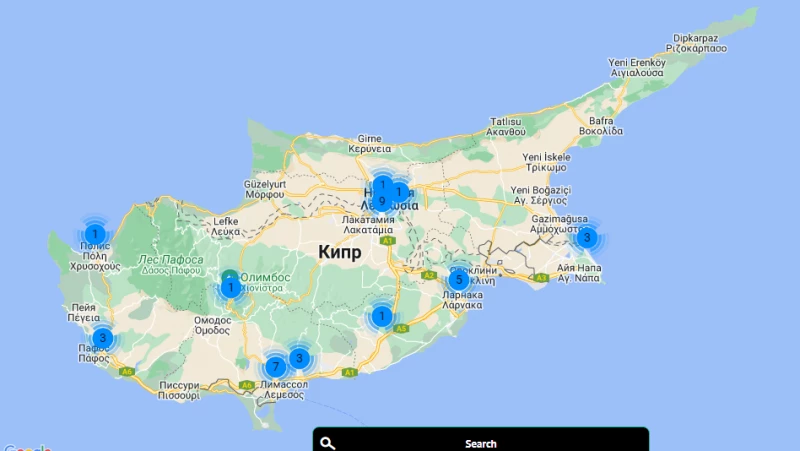The width and height of the screenshot is (800, 451).
Task: Select the marker 1 north of Nicosia
Action: tap(383, 184)
